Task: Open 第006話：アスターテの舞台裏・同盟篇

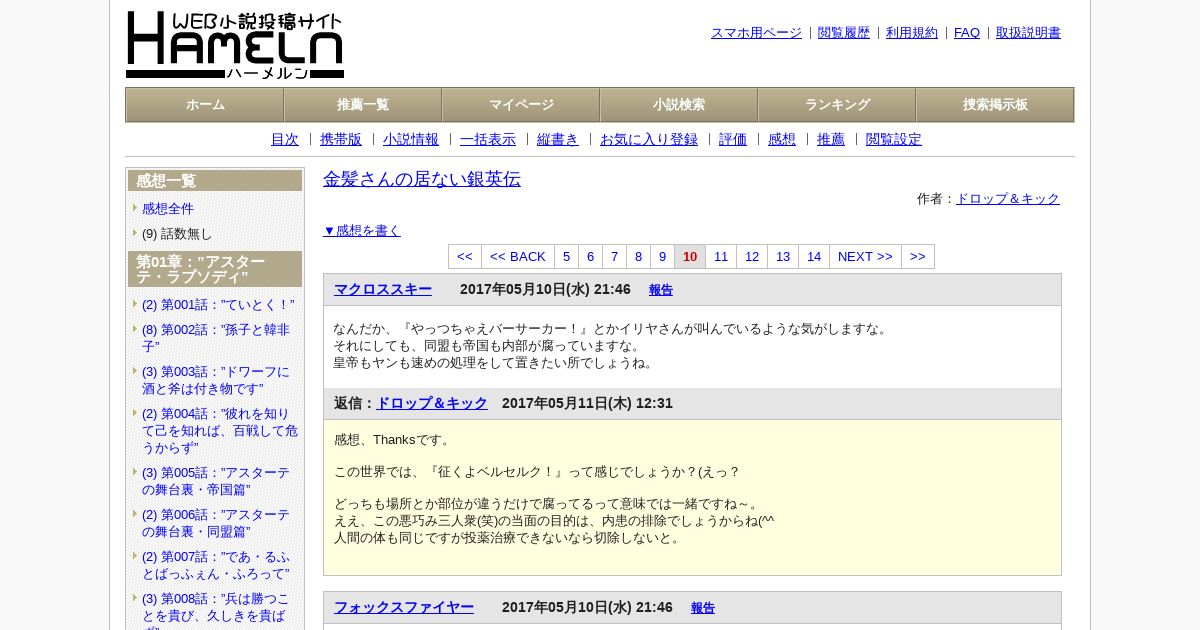Action: [216, 523]
